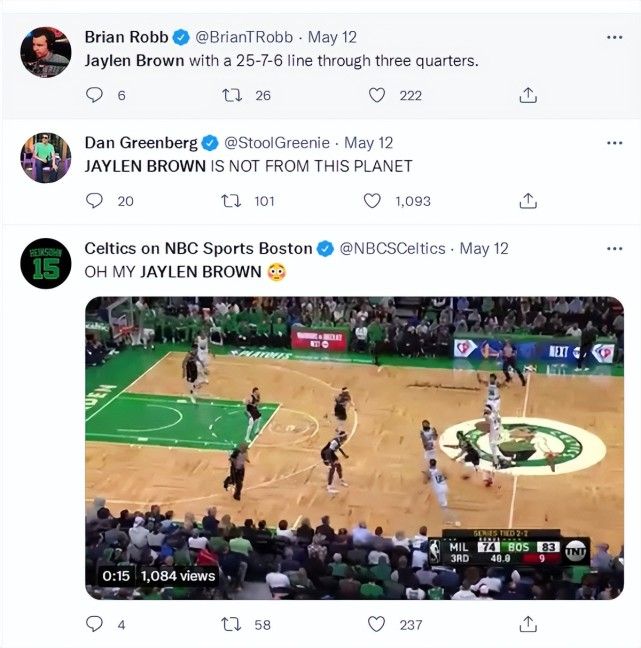Share the Celtics on NBC Sports tweet
The width and height of the screenshot is (641, 648).
[528, 624]
